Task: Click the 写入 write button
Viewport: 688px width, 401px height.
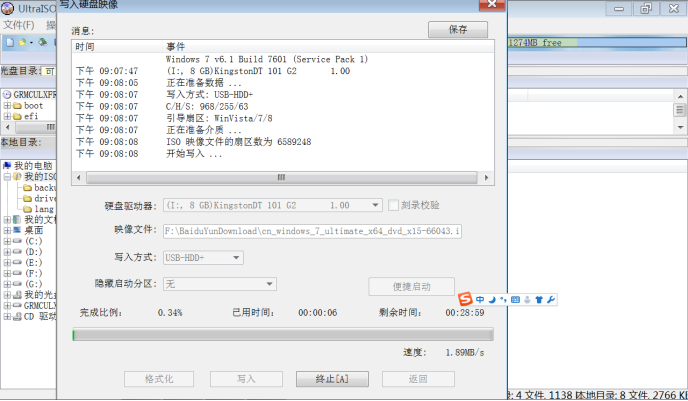Action: (246, 379)
